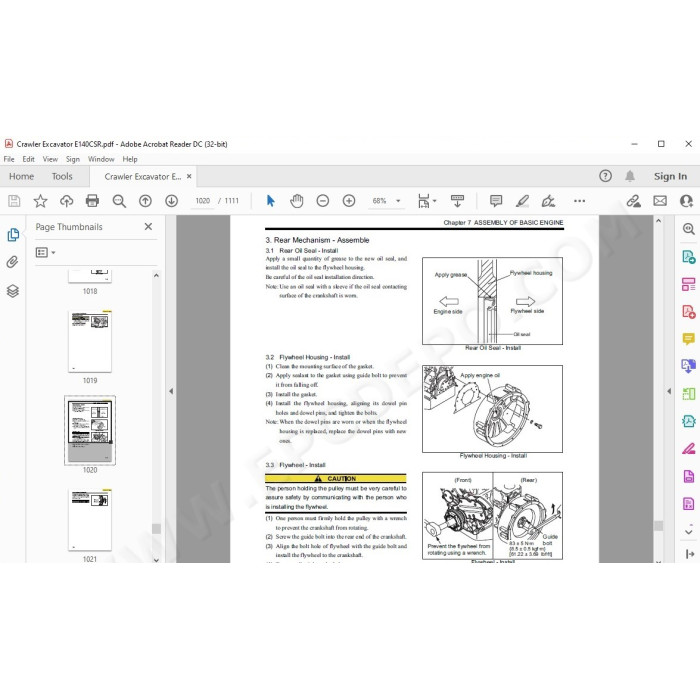Viewport: 700px width, 700px height.
Task: Expand more tools chevron in right pane
Action: (688, 532)
